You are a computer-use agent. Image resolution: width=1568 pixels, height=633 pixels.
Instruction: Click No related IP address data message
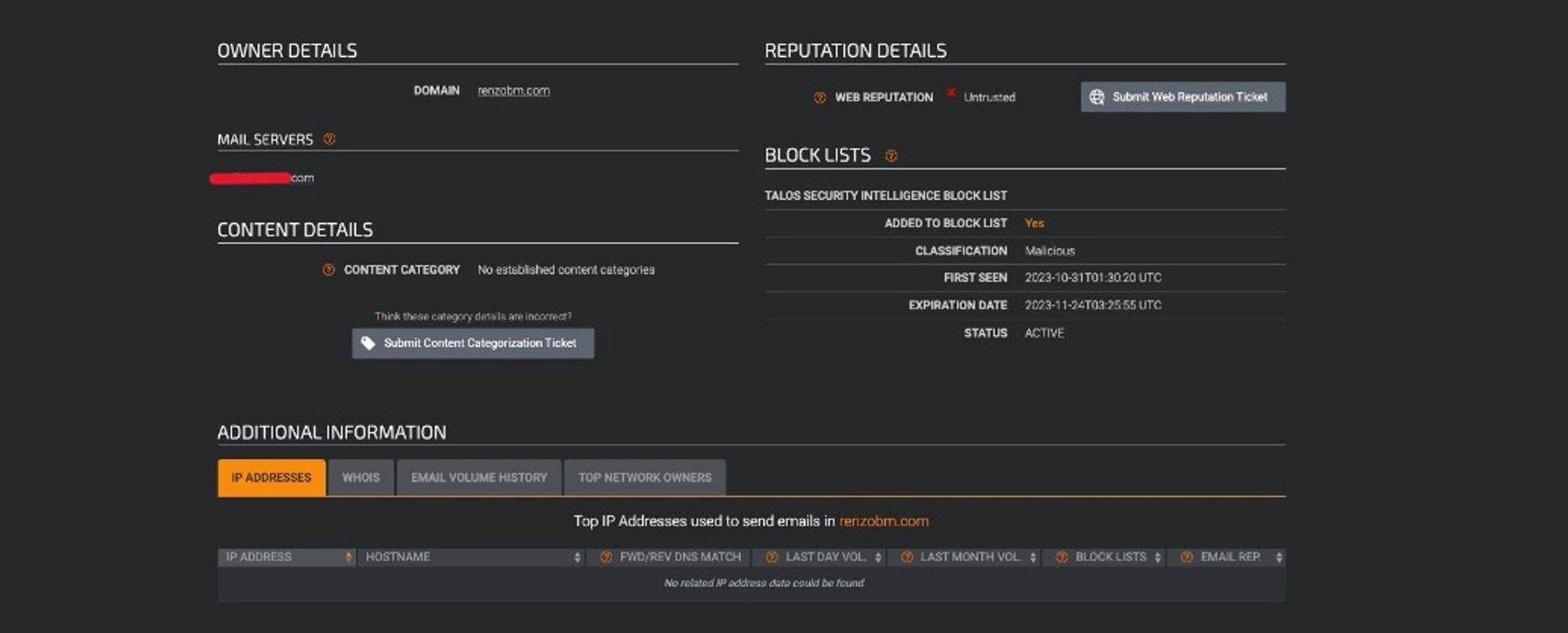click(764, 583)
